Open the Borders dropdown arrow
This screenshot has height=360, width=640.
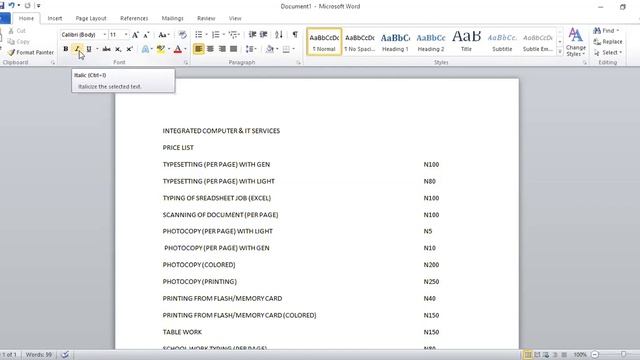pos(293,49)
